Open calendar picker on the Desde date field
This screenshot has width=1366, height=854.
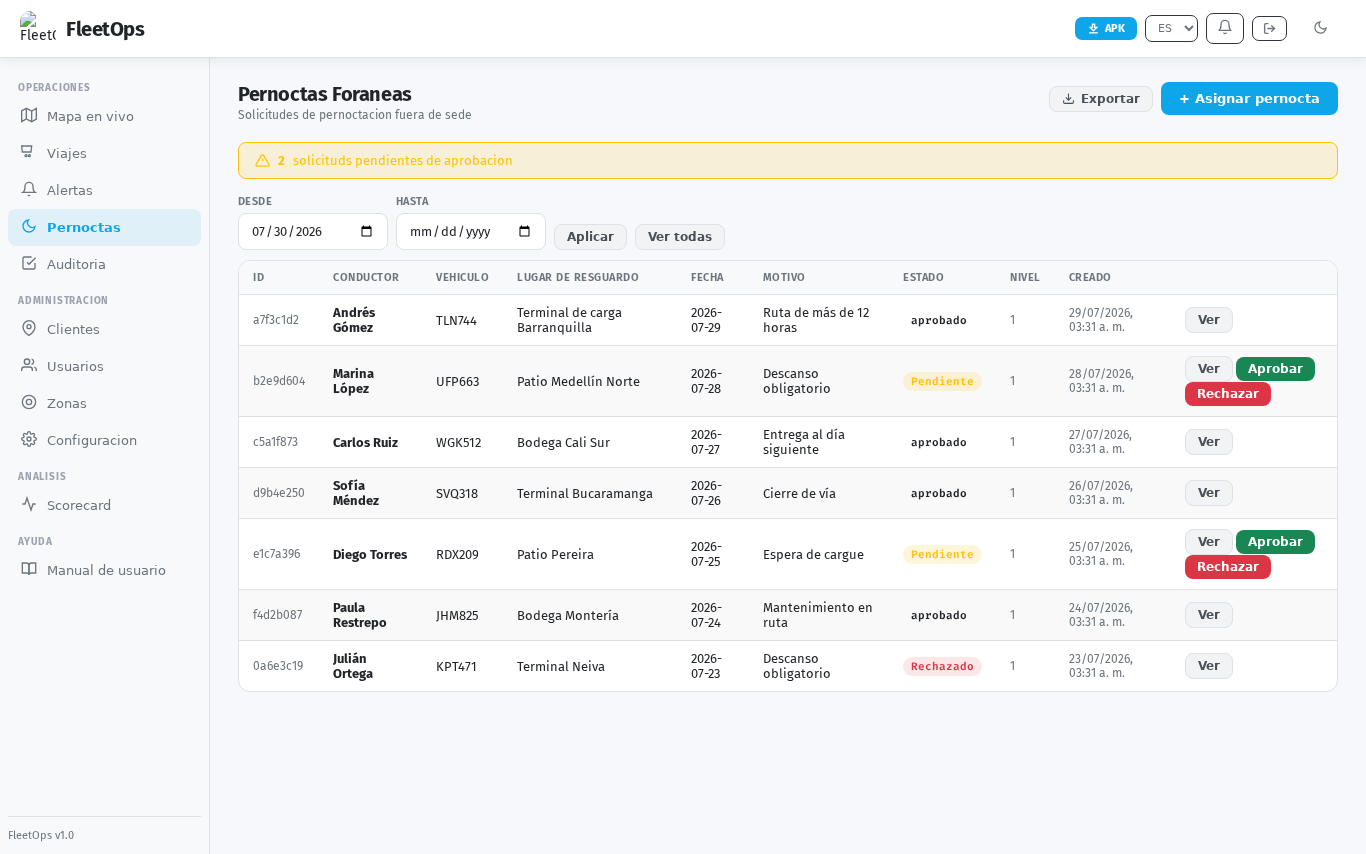366,231
